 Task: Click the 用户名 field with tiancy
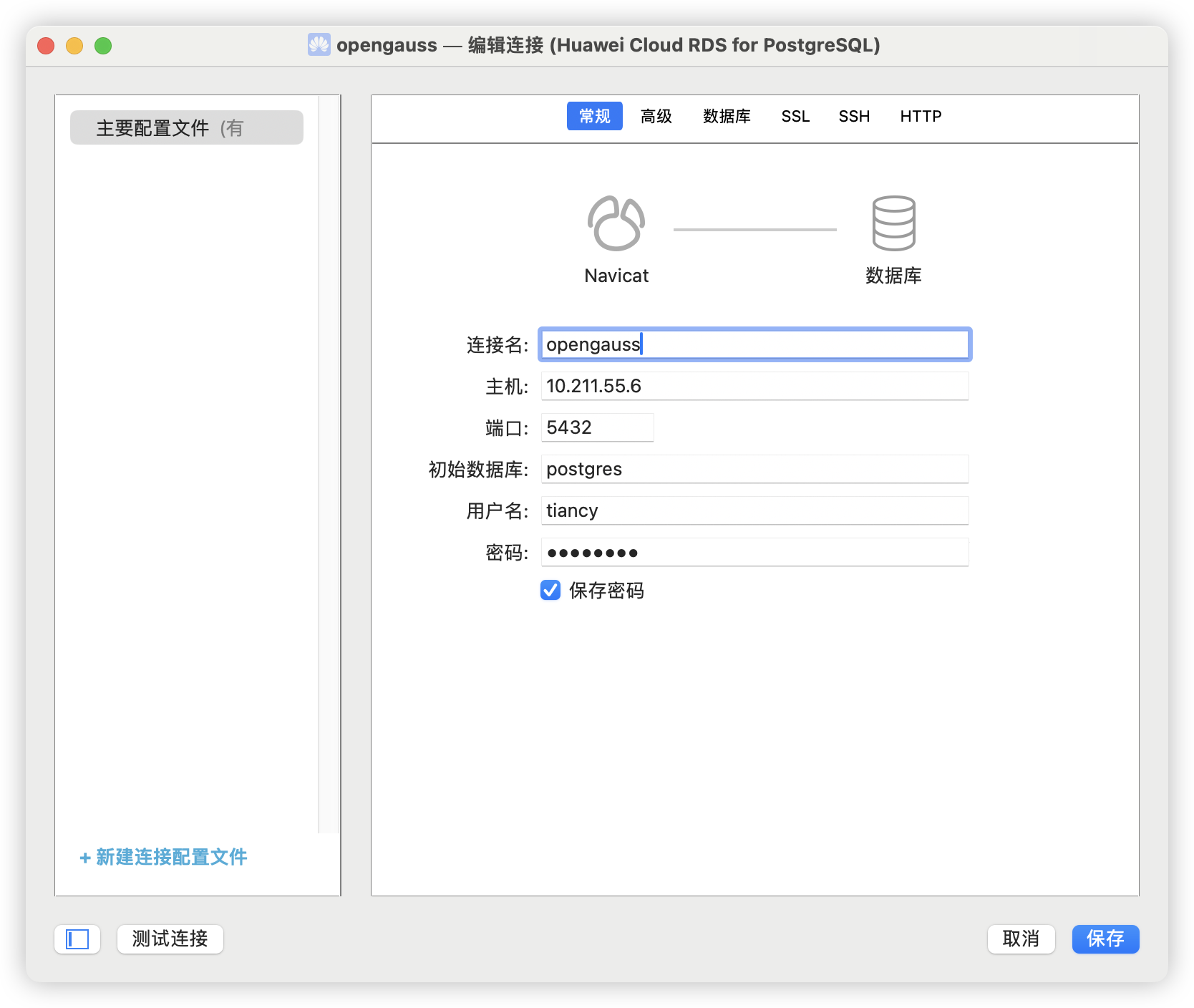[755, 510]
